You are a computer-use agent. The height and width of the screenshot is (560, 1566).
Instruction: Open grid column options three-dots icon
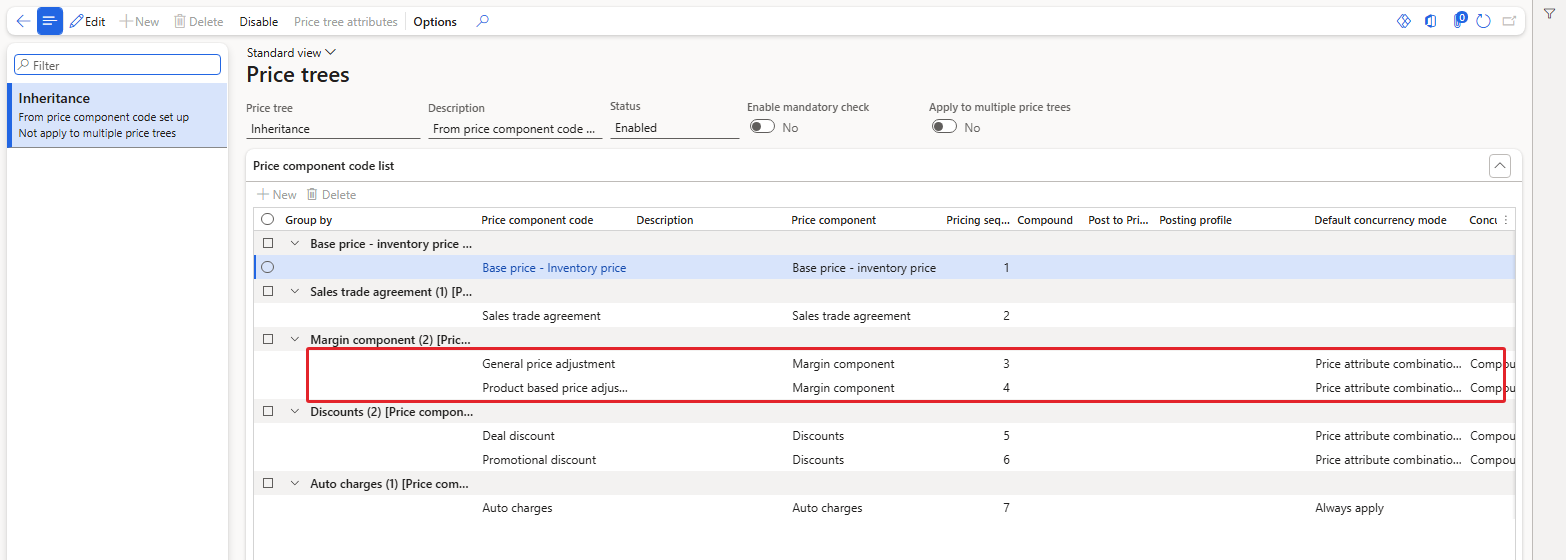click(x=1506, y=220)
